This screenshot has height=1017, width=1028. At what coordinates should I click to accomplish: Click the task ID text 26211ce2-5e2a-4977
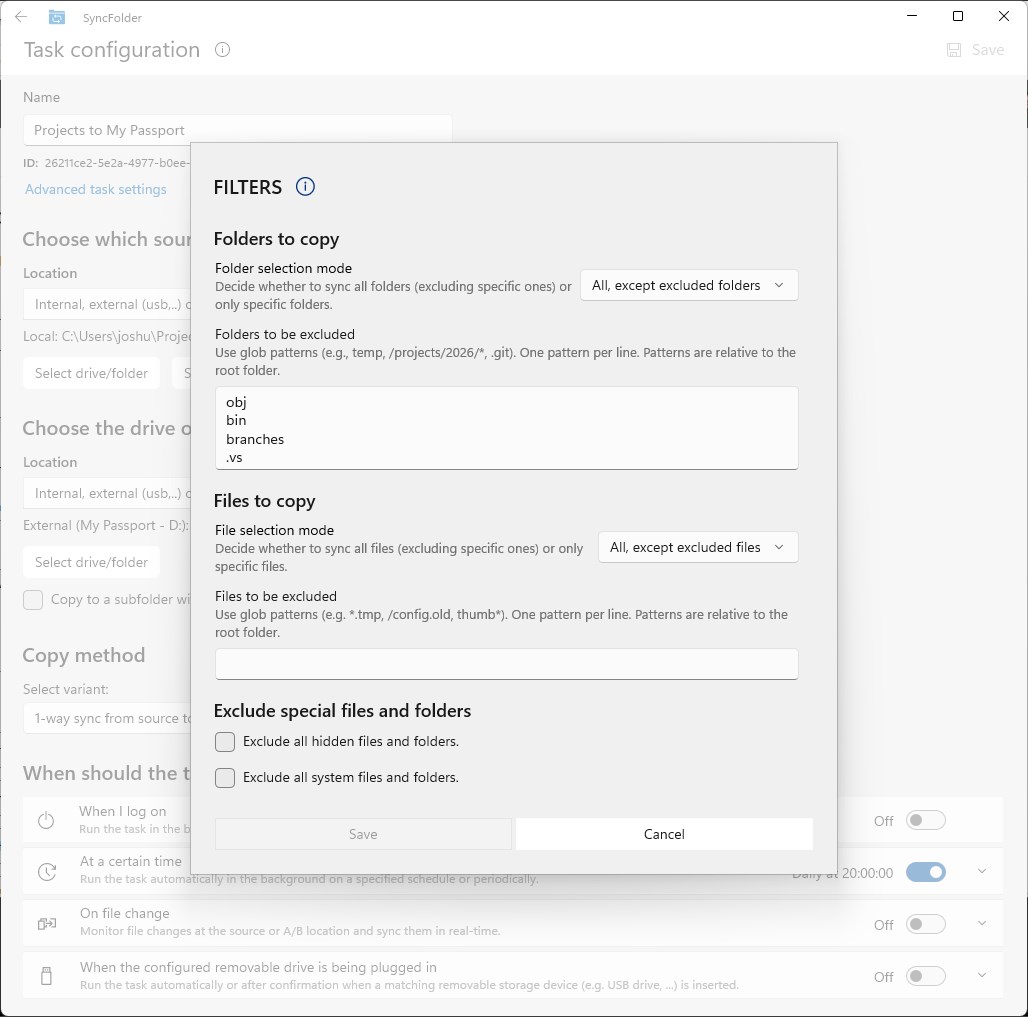(117, 163)
